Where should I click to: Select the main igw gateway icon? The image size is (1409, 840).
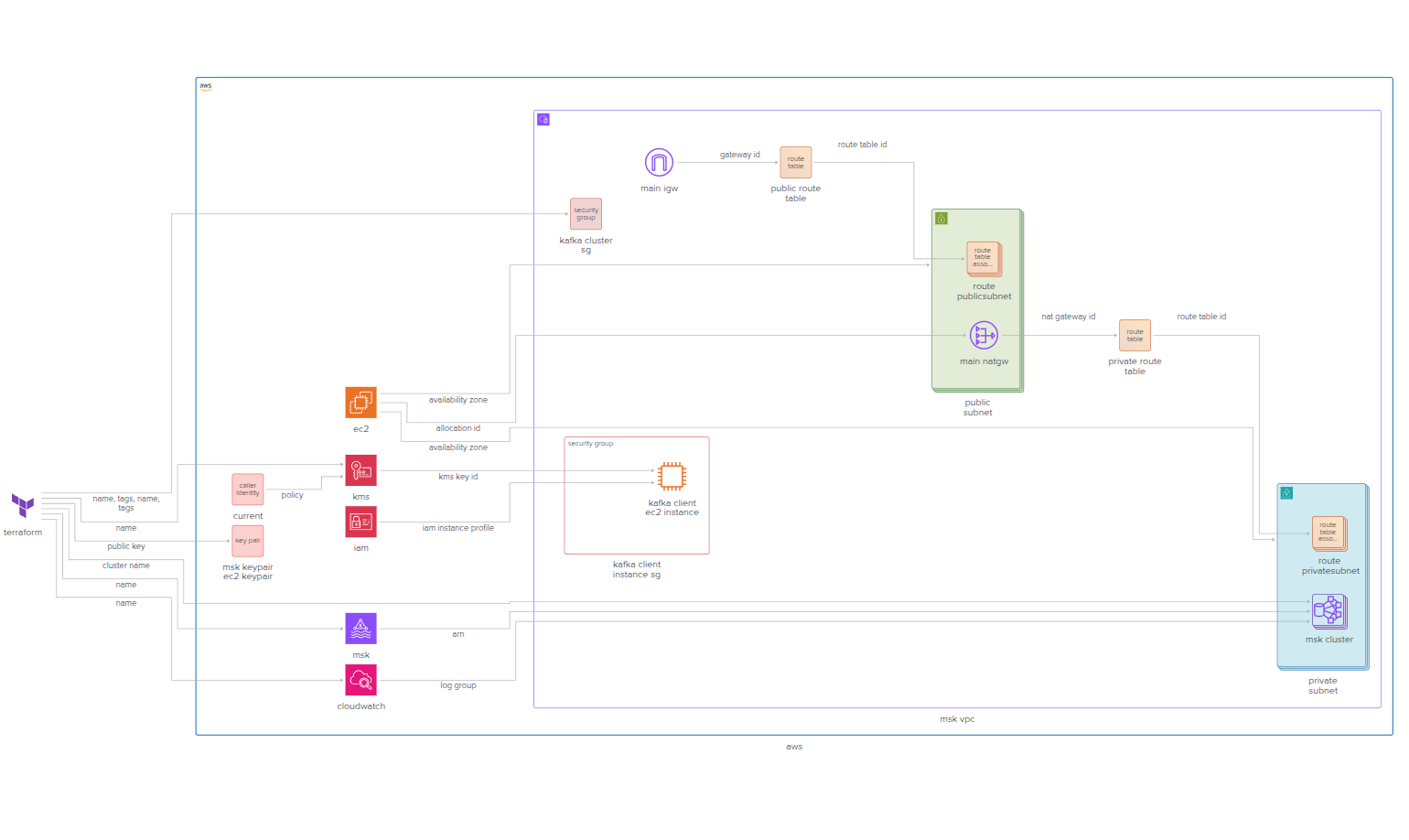[x=659, y=162]
